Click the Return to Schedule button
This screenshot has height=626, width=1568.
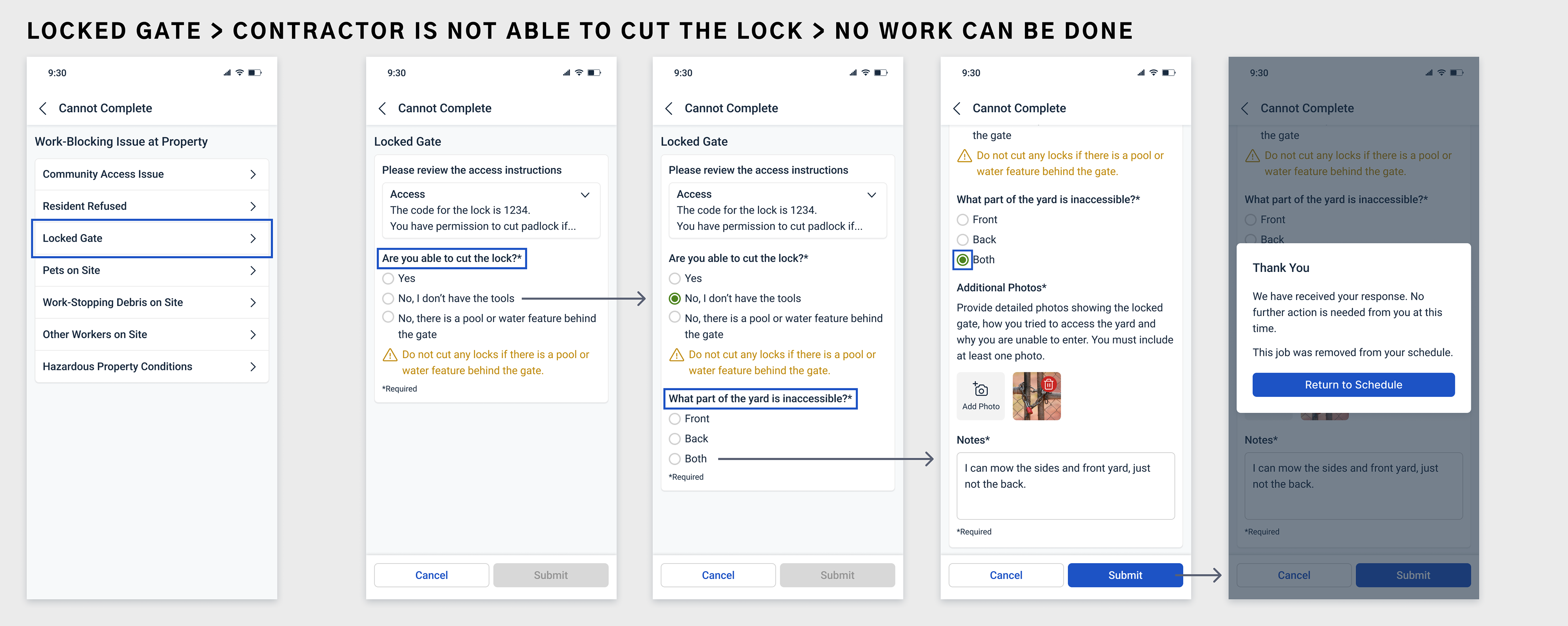pos(1353,385)
